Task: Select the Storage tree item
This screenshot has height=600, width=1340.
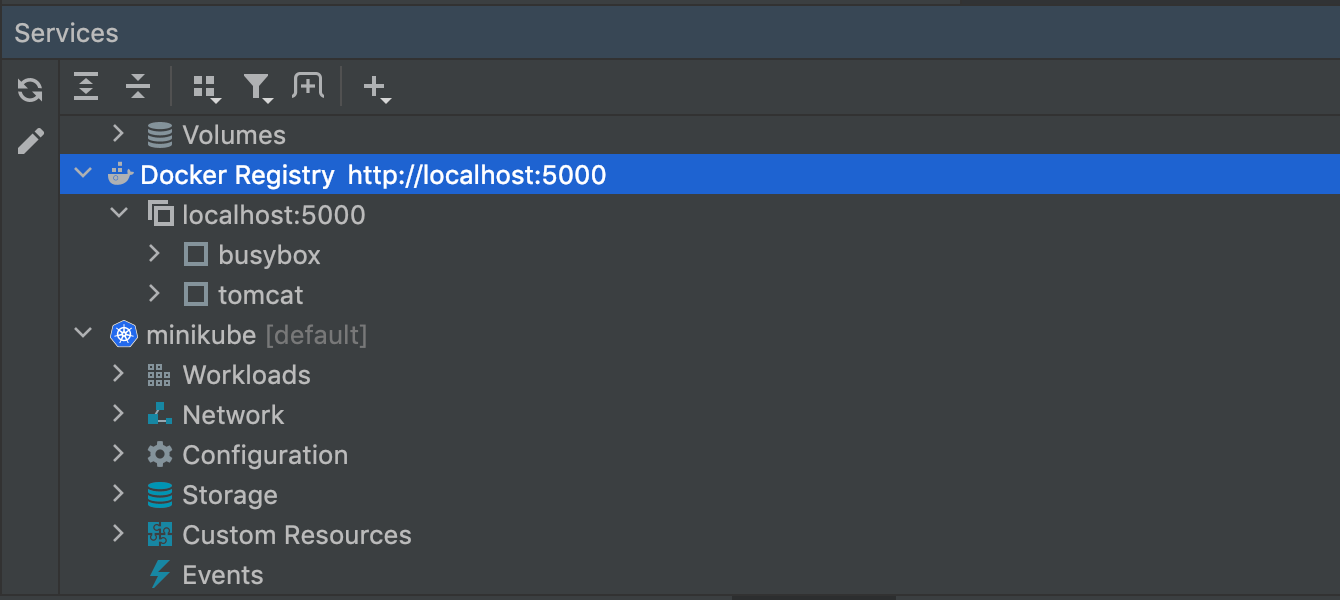Action: pos(229,495)
